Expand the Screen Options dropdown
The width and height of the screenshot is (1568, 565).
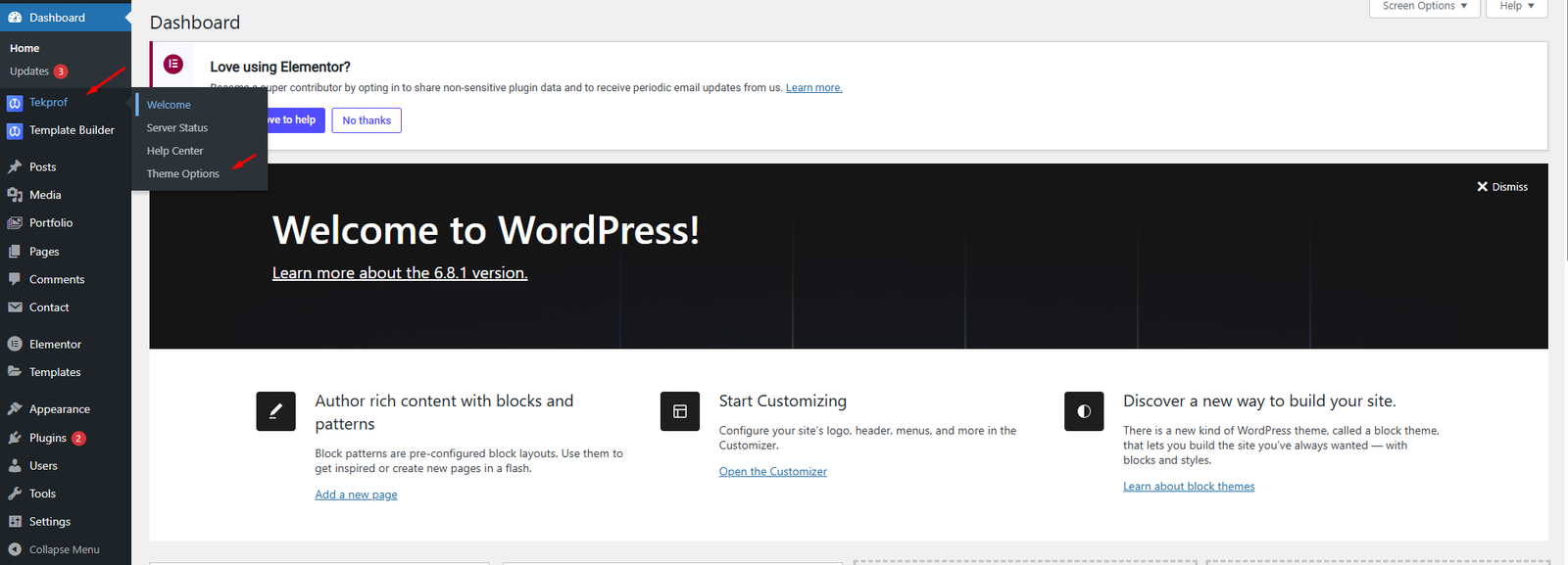pyautogui.click(x=1425, y=7)
